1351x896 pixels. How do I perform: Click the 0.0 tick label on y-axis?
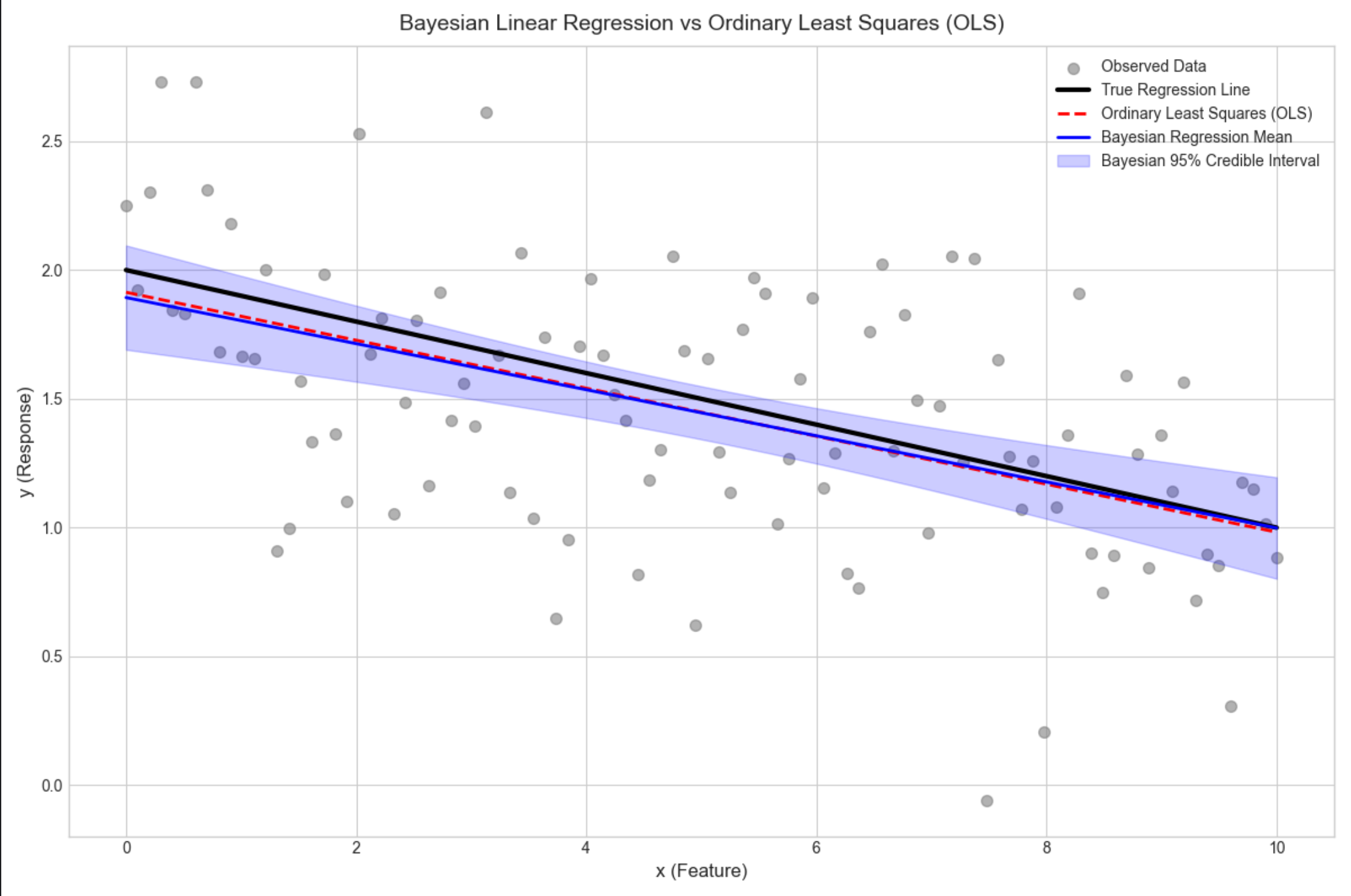click(52, 785)
